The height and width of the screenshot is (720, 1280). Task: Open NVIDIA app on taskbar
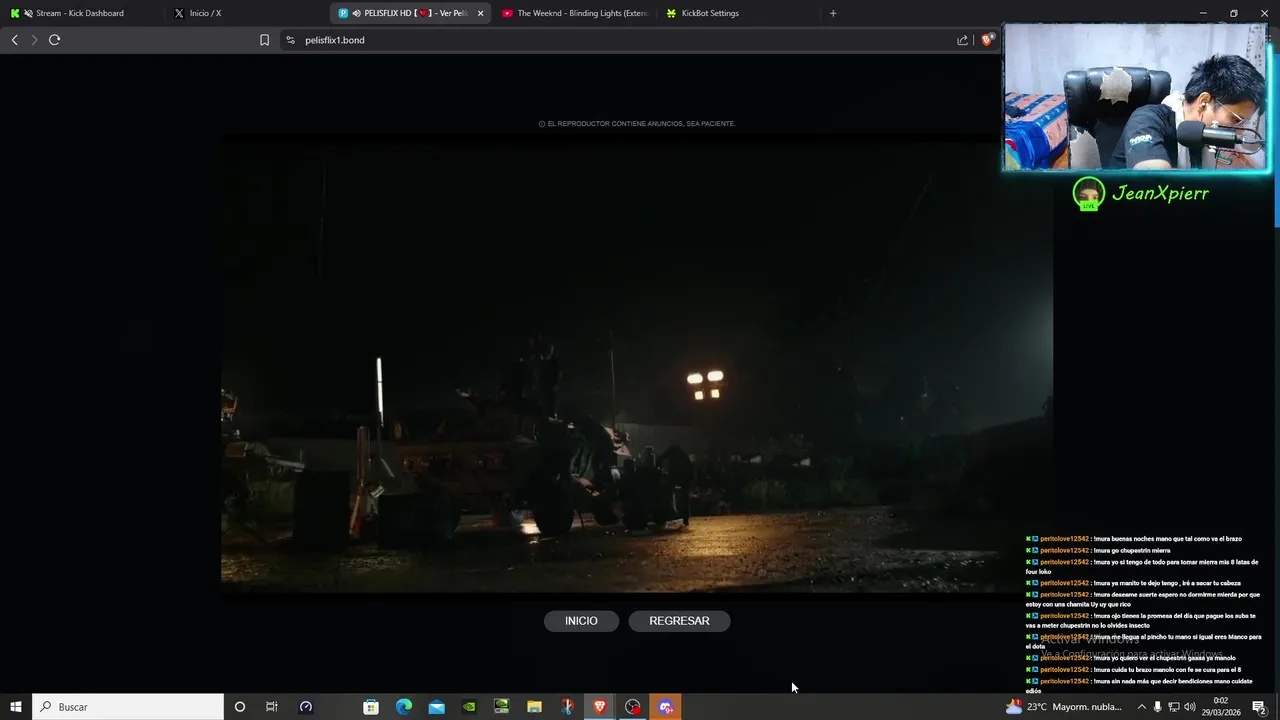(469, 707)
